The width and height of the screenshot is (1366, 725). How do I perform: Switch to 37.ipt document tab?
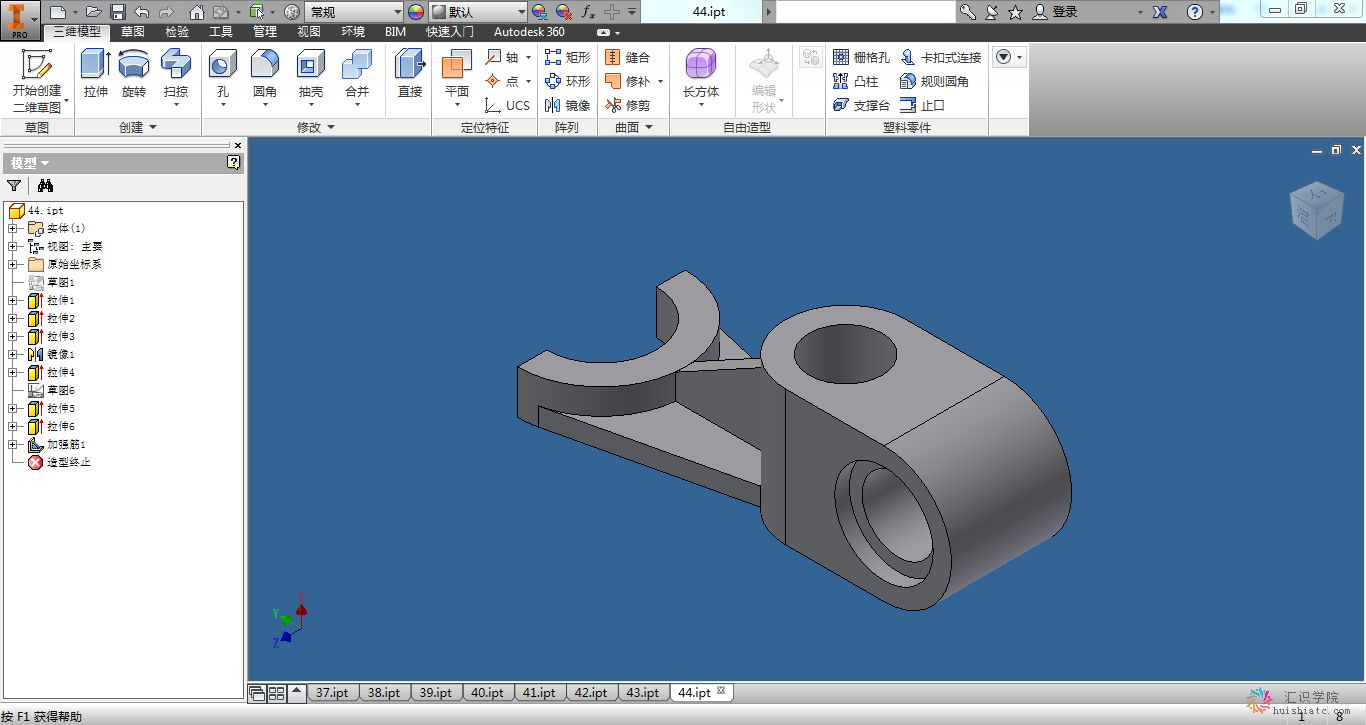click(331, 692)
